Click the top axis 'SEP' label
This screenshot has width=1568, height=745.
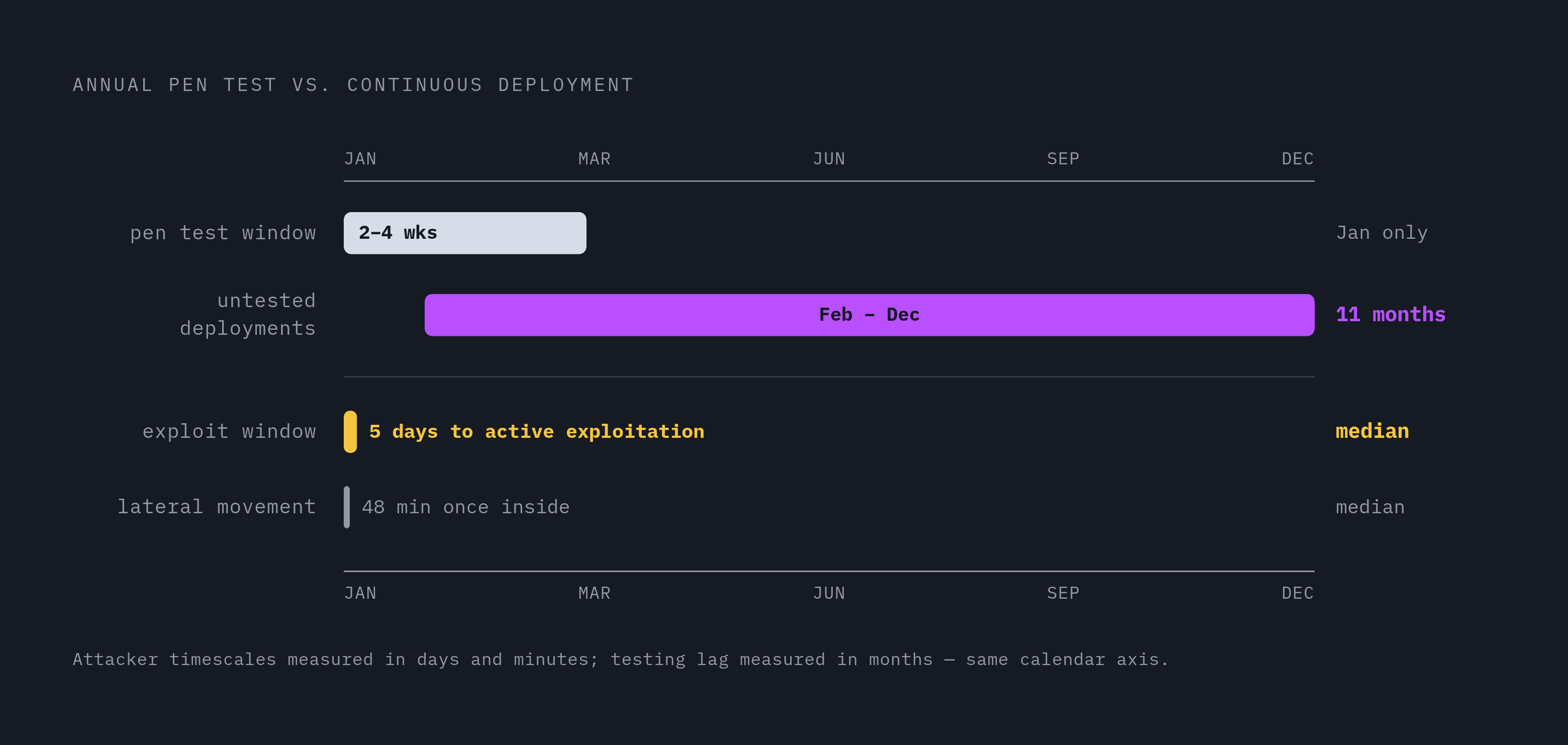[1063, 159]
